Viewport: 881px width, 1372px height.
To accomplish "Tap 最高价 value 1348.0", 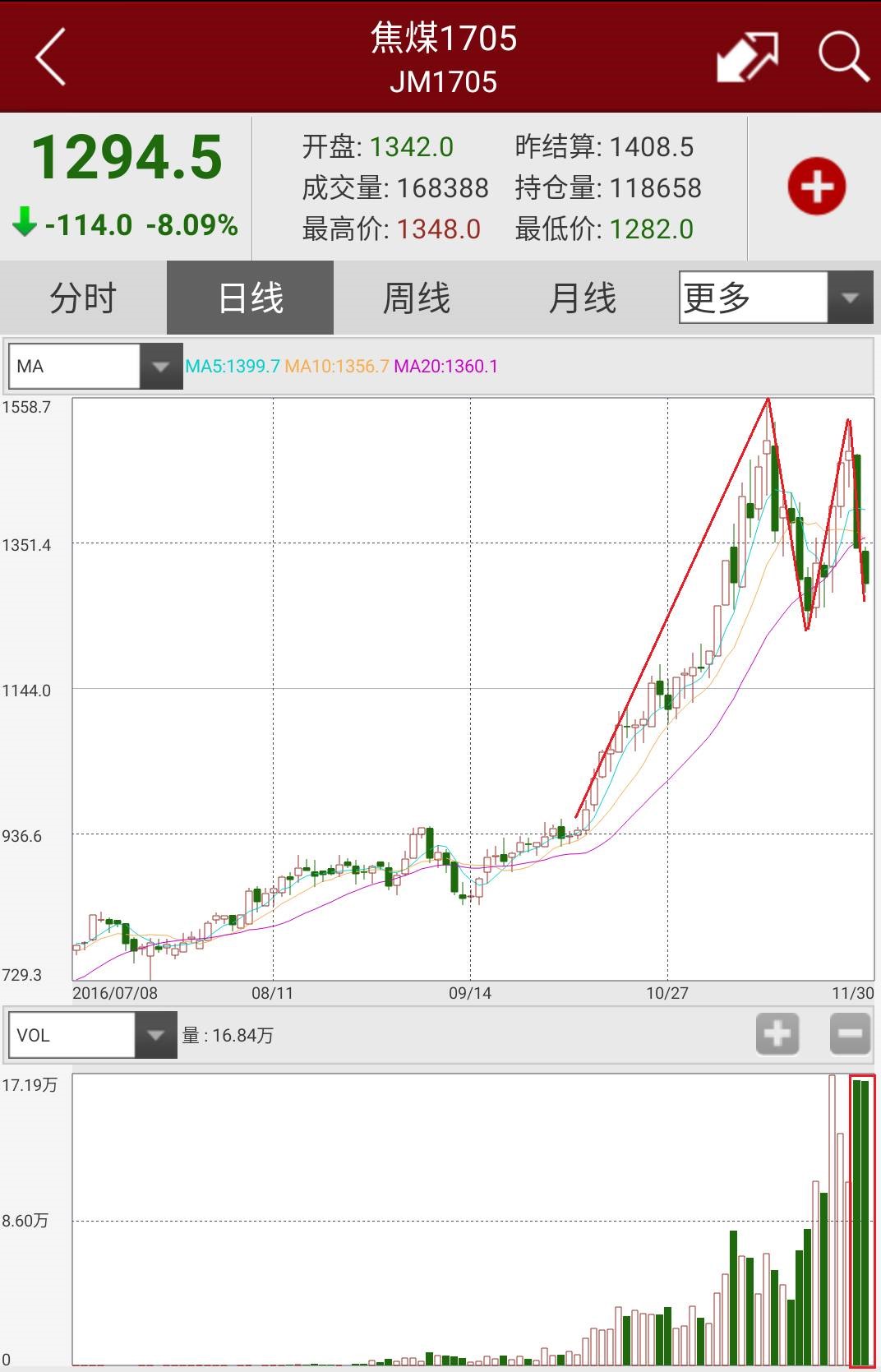I will point(438,229).
